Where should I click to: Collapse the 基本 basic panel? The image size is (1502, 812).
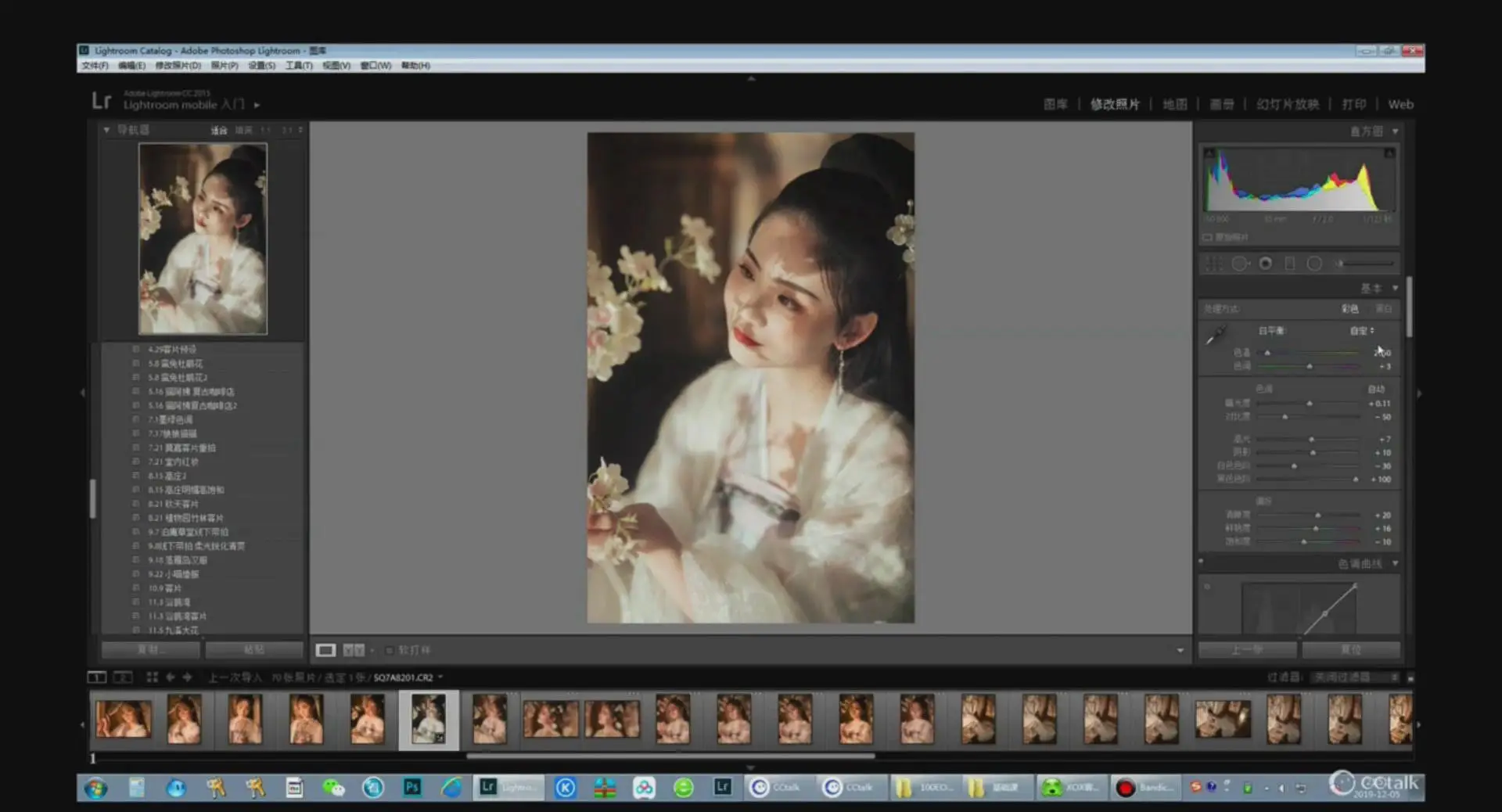[1395, 289]
